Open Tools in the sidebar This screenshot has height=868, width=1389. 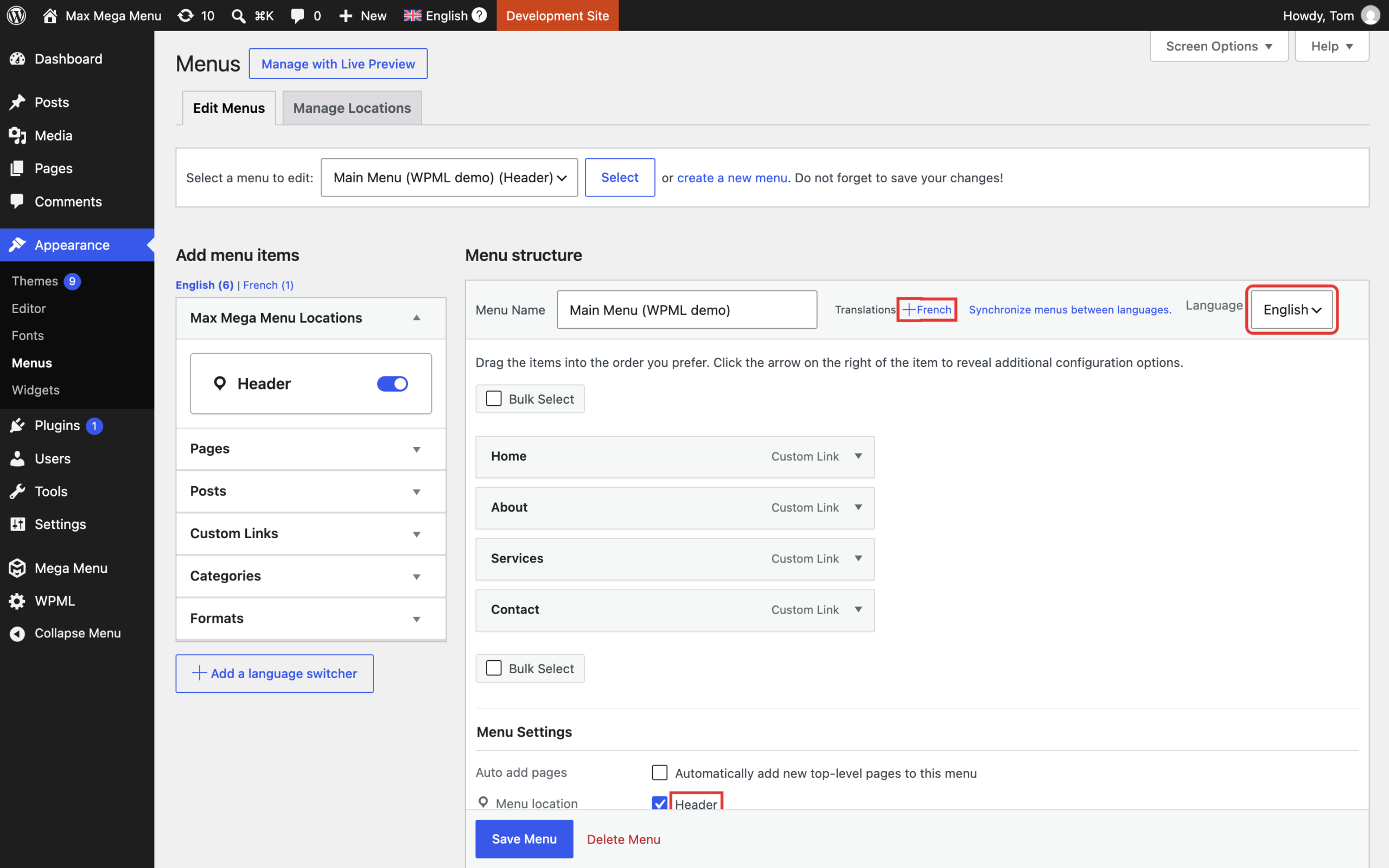(77, 492)
